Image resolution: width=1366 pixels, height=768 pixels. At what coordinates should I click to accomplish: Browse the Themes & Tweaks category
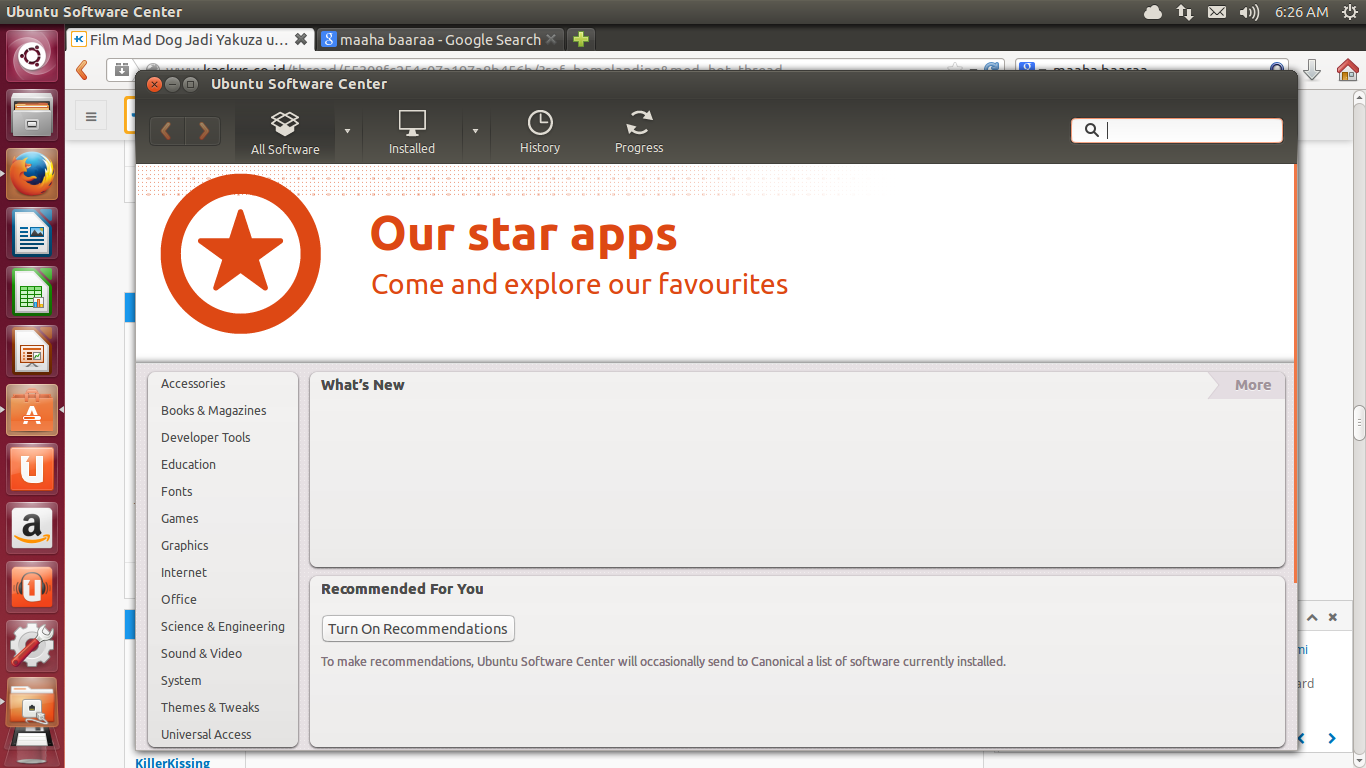click(x=210, y=708)
